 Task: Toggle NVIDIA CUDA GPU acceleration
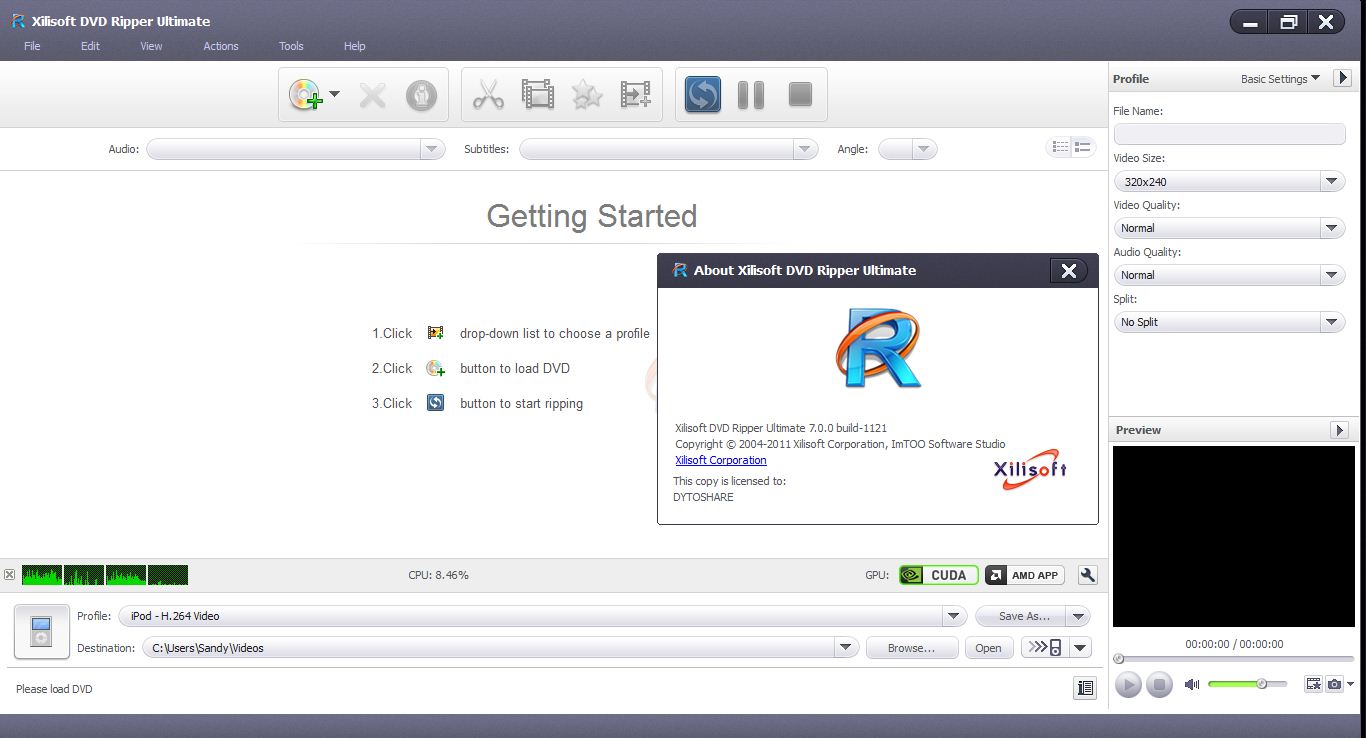pyautogui.click(x=938, y=575)
